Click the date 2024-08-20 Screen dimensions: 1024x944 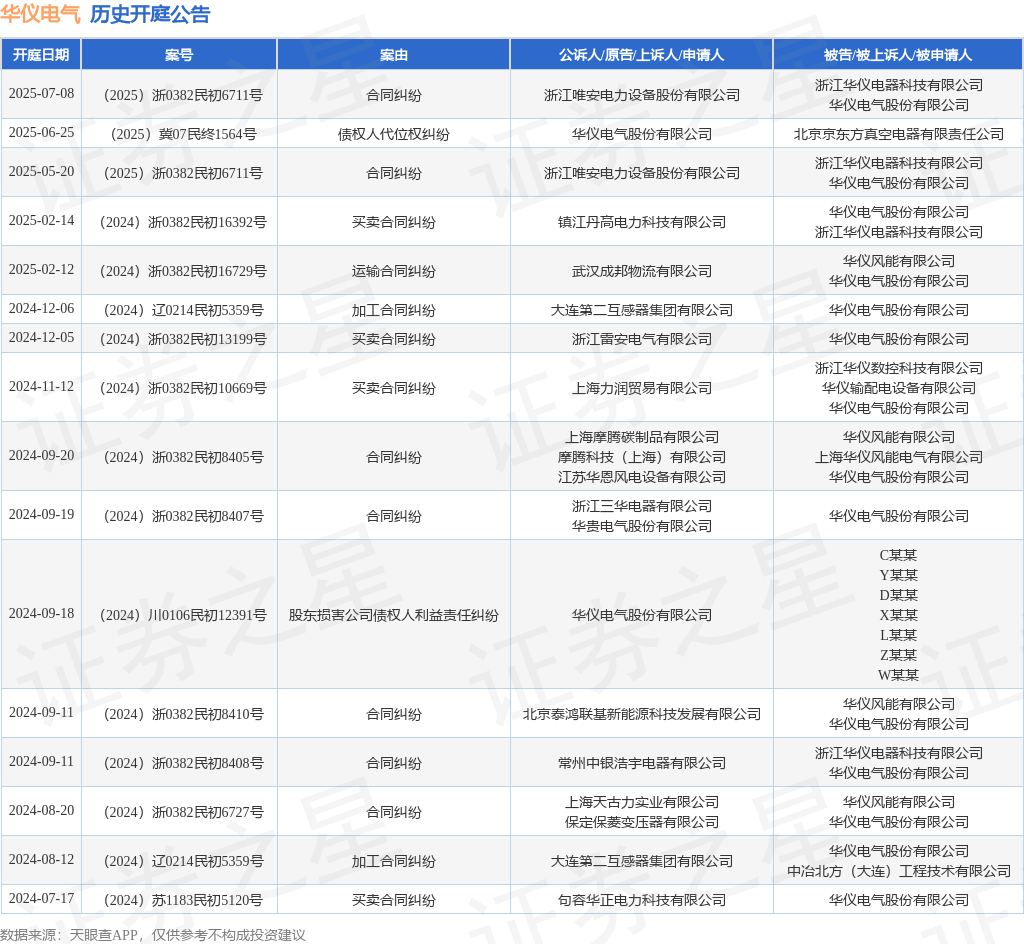click(x=41, y=810)
